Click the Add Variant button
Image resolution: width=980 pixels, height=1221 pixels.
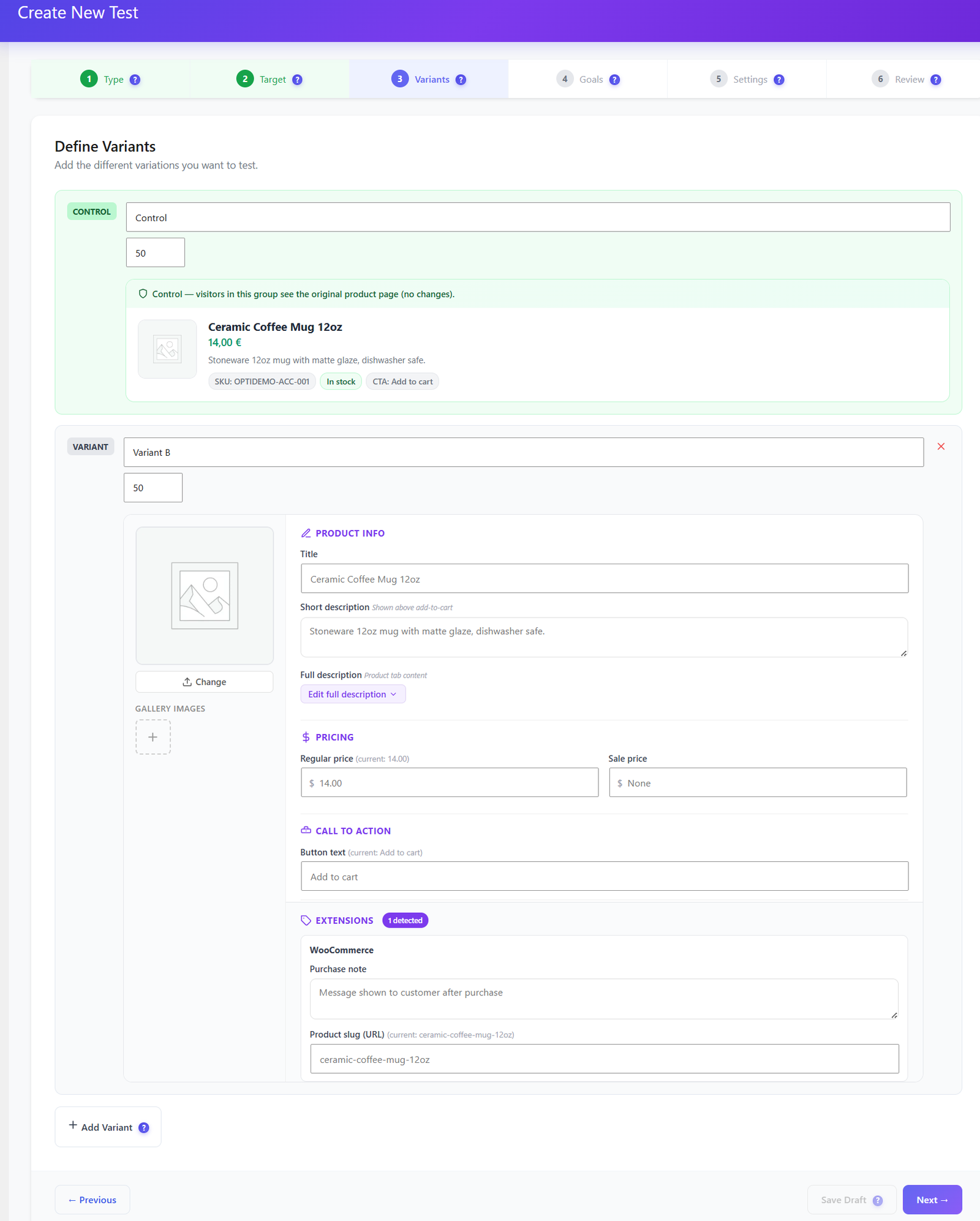pyautogui.click(x=108, y=1127)
